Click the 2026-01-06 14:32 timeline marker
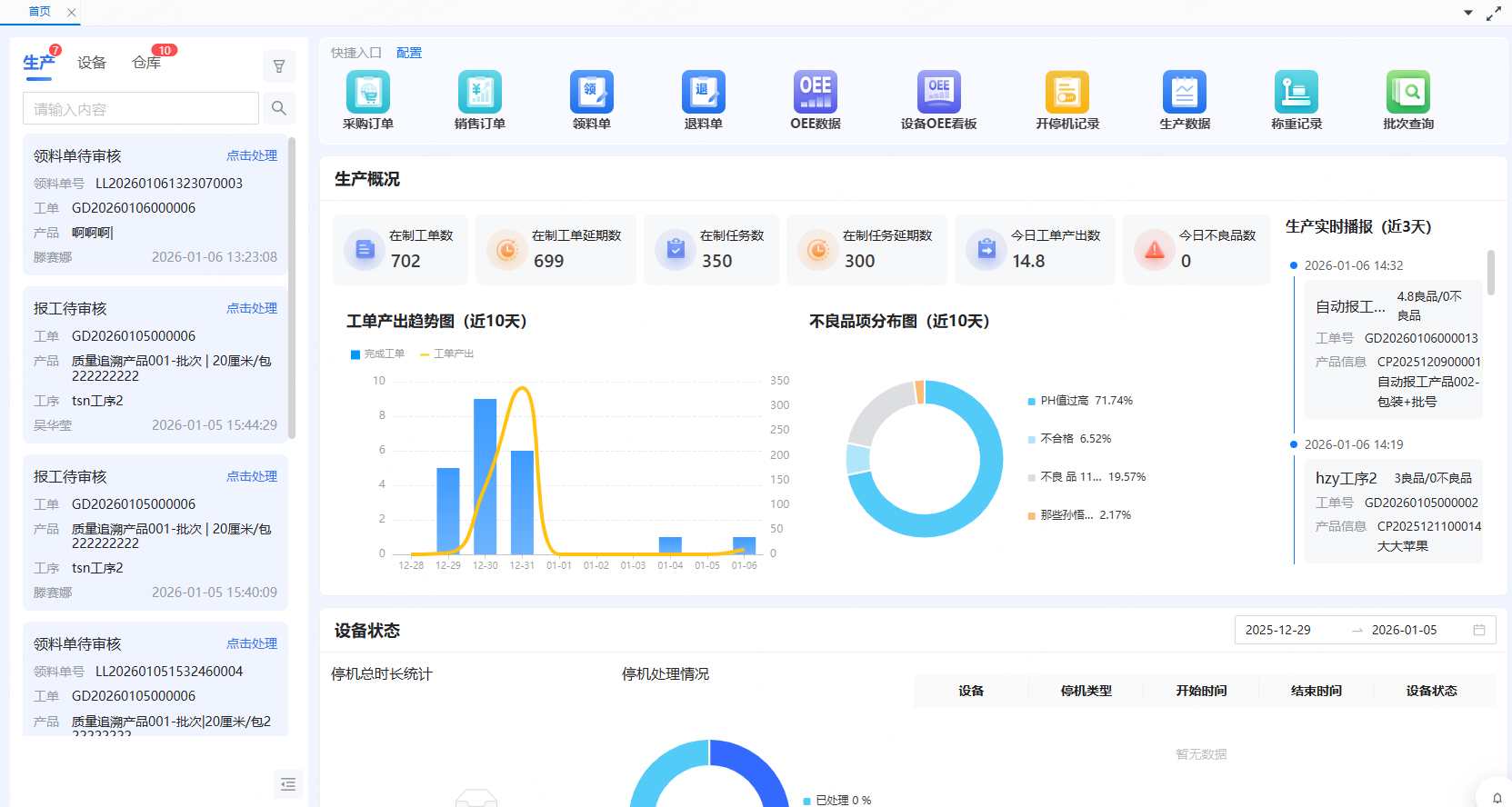Viewport: 1512px width, 807px height. (x=1294, y=265)
